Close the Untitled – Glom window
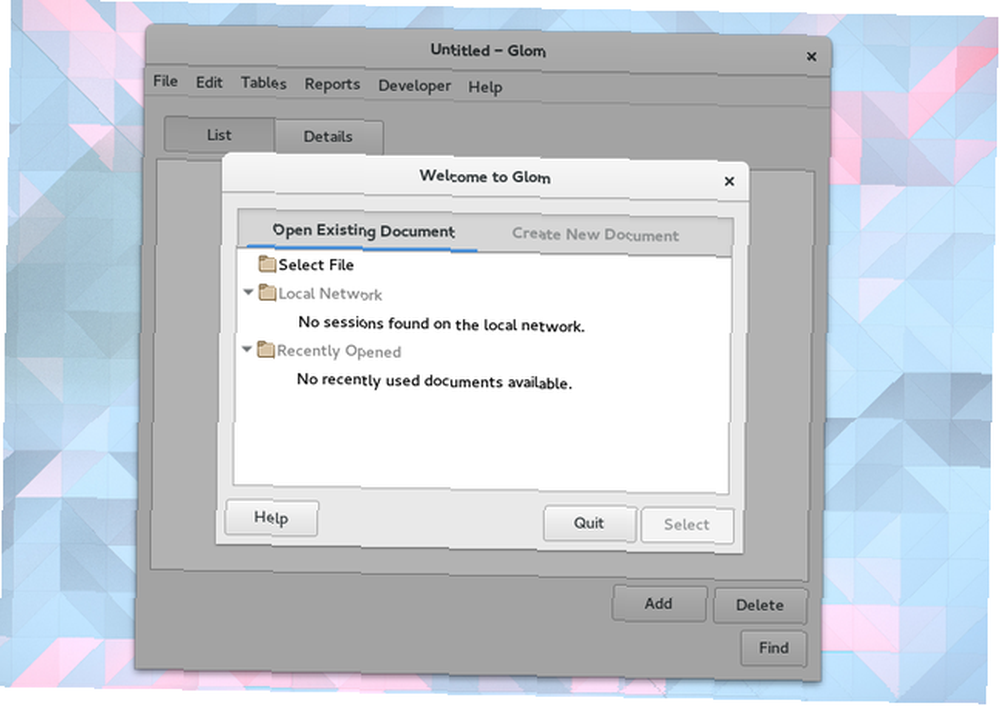Viewport: 1000px width, 706px height. (x=811, y=57)
